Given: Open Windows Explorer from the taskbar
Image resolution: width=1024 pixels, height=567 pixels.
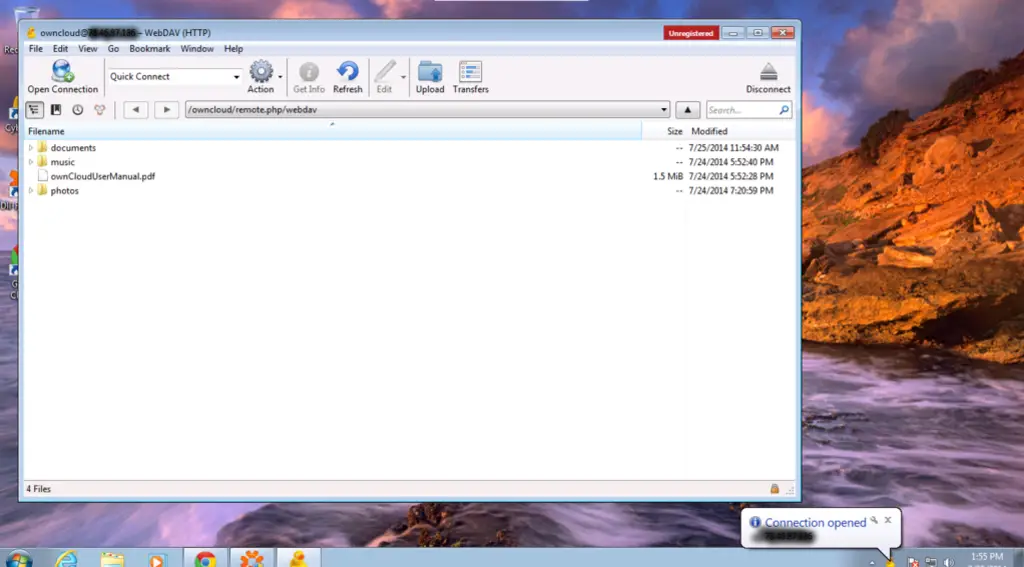Looking at the screenshot, I should pos(112,559).
